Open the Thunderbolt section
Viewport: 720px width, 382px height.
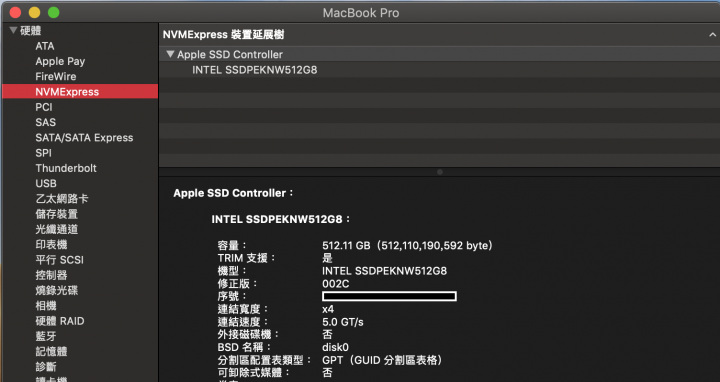click(x=66, y=168)
